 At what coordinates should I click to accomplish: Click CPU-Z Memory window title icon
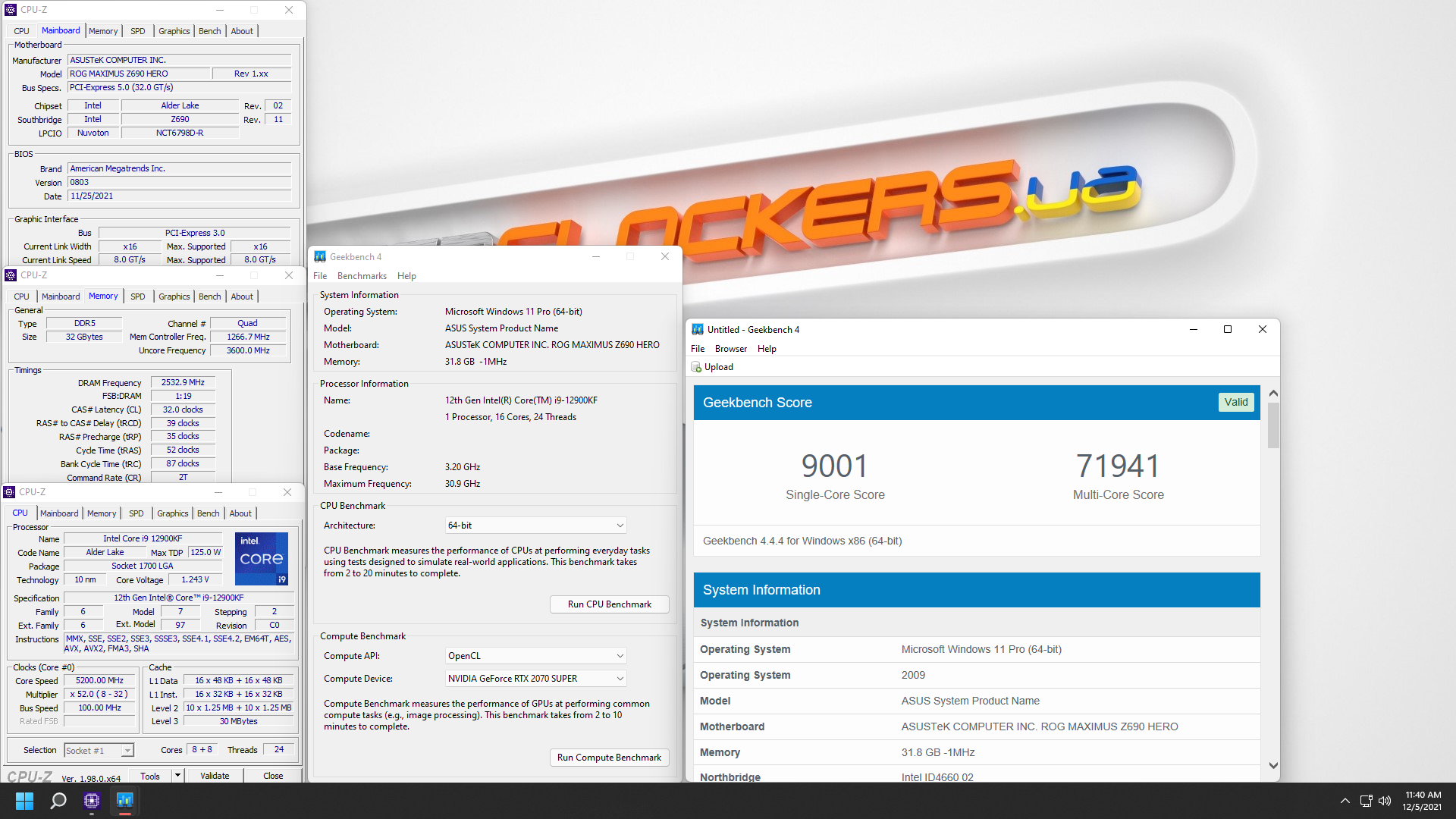pyautogui.click(x=11, y=275)
